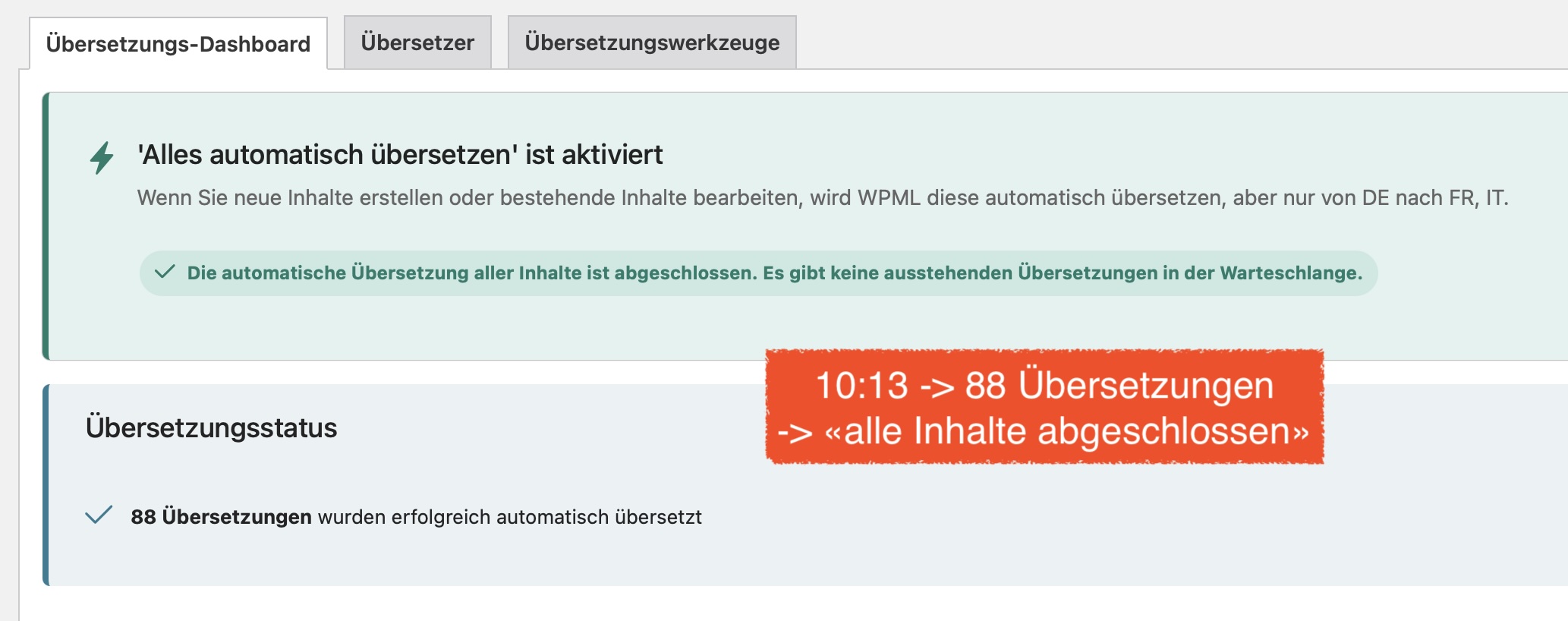Click the bold '88 Übersetzungen' text
Image resolution: width=1568 pixels, height=621 pixels.
[x=221, y=517]
